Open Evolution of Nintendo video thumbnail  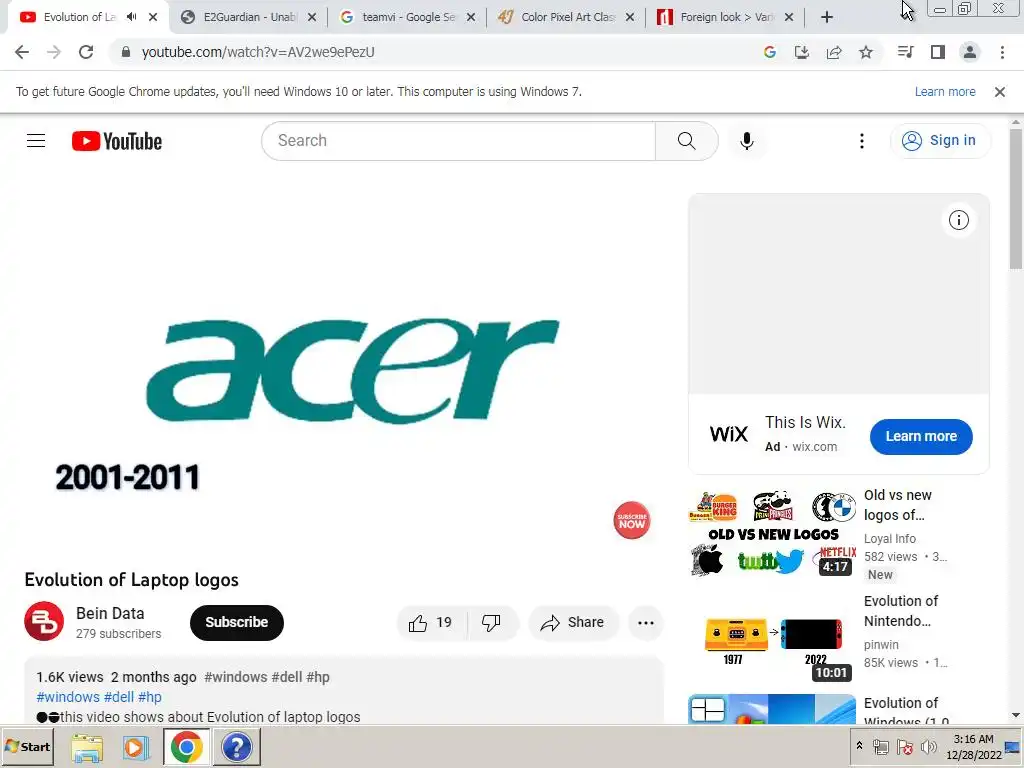[x=772, y=639]
